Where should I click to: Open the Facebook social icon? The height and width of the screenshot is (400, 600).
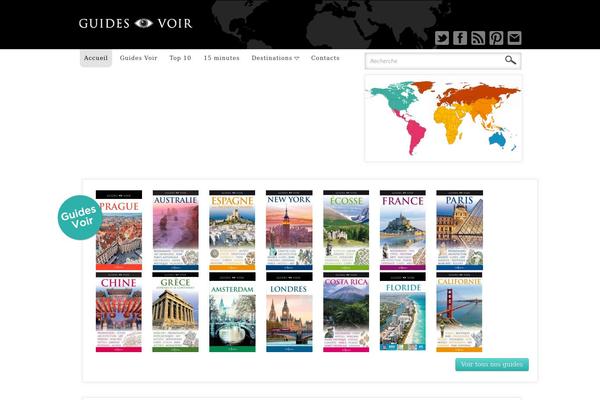pos(460,38)
